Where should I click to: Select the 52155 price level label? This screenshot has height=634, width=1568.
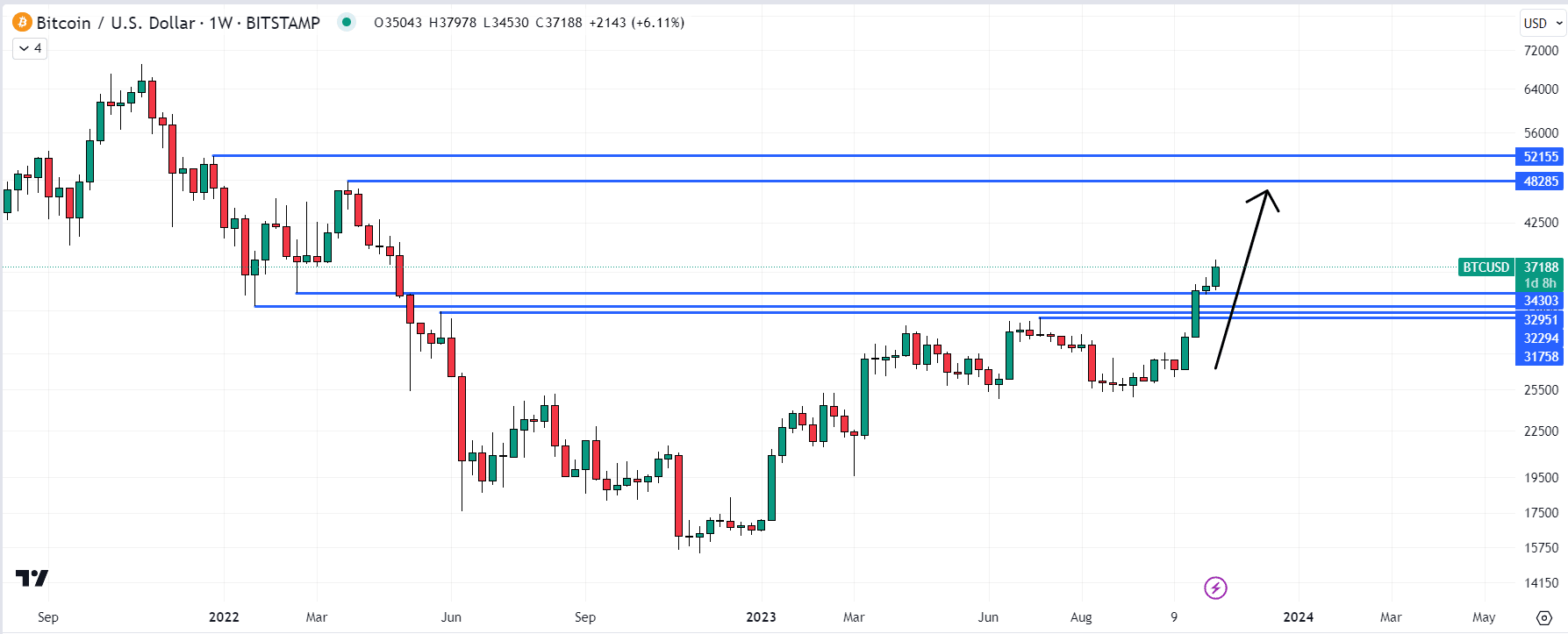[1540, 156]
